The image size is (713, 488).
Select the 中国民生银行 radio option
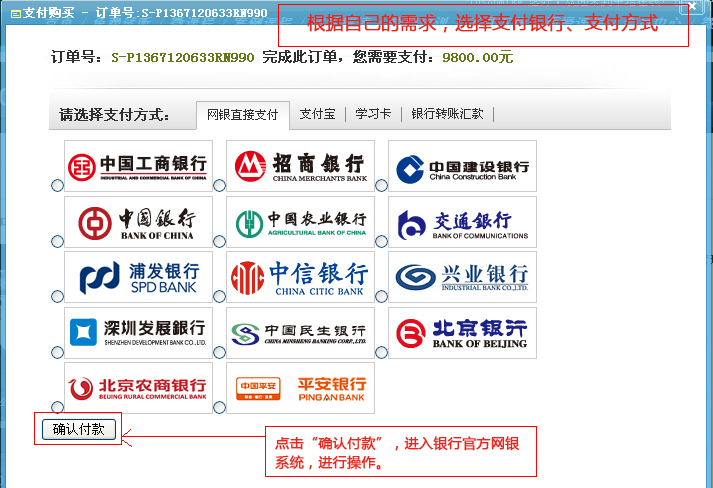(220, 352)
